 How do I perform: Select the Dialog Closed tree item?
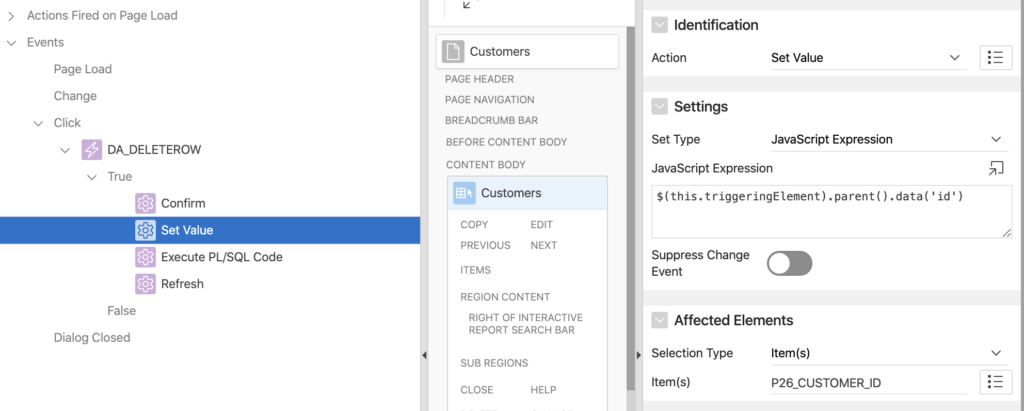click(x=92, y=337)
